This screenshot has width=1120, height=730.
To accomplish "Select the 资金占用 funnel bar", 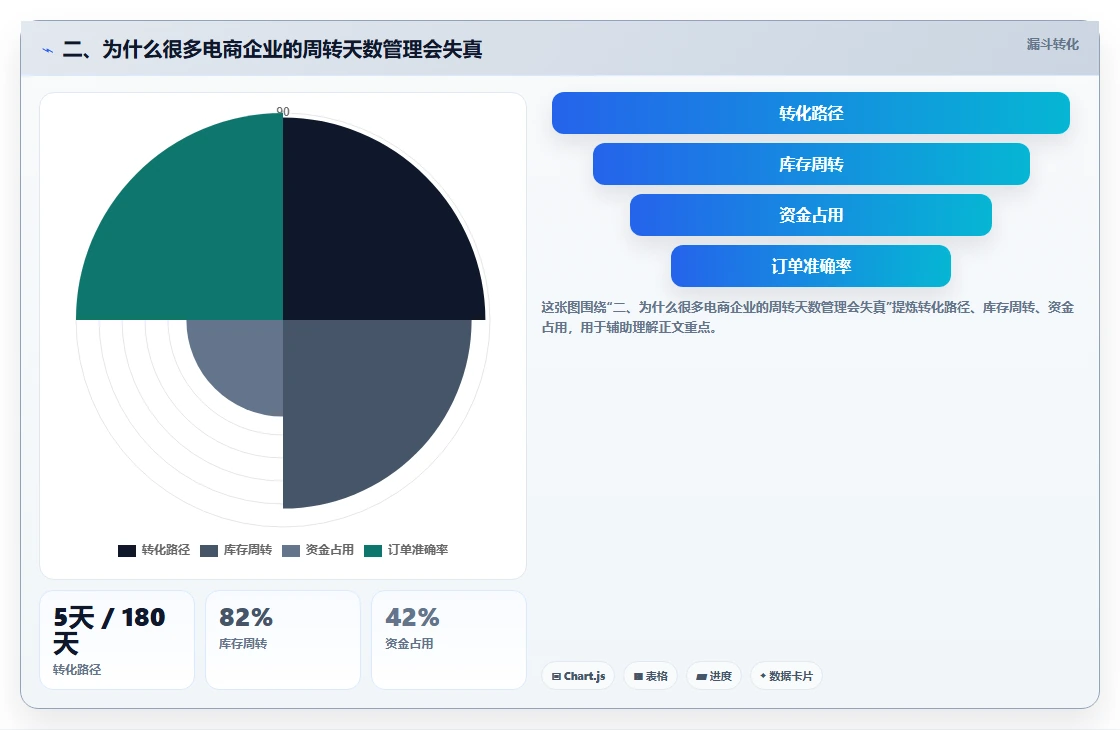I will coord(811,215).
